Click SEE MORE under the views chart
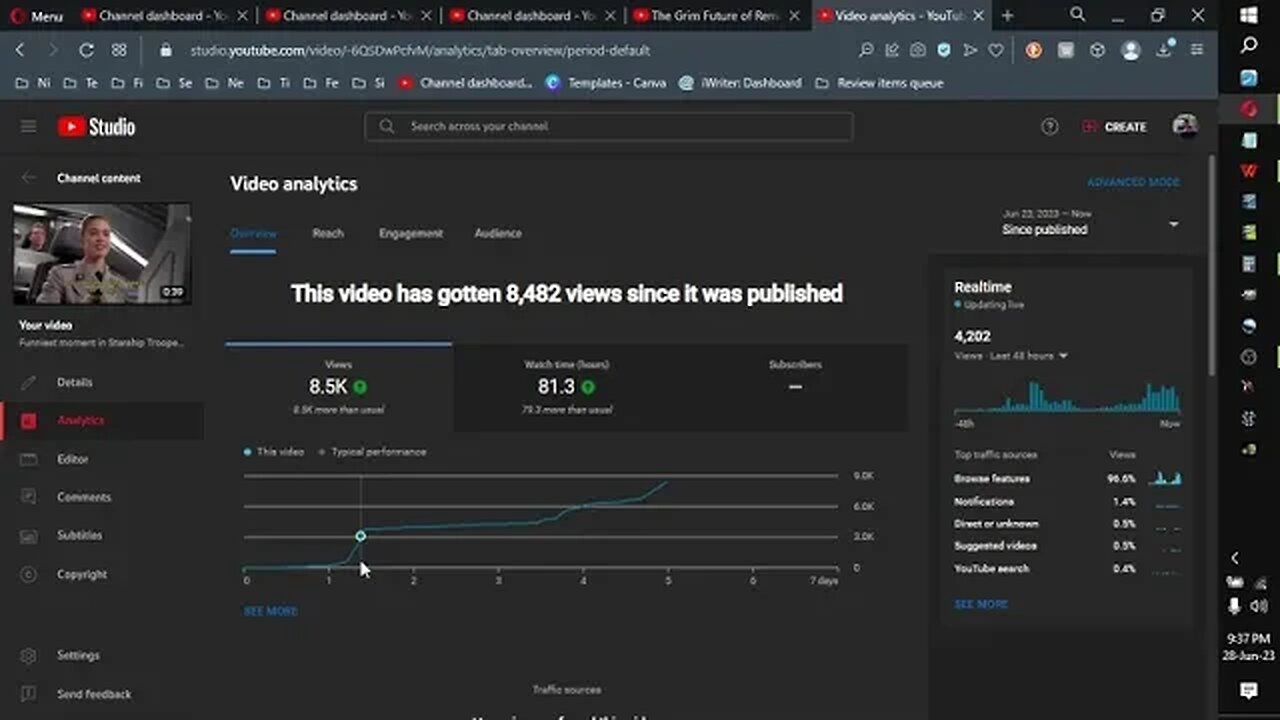 click(271, 611)
